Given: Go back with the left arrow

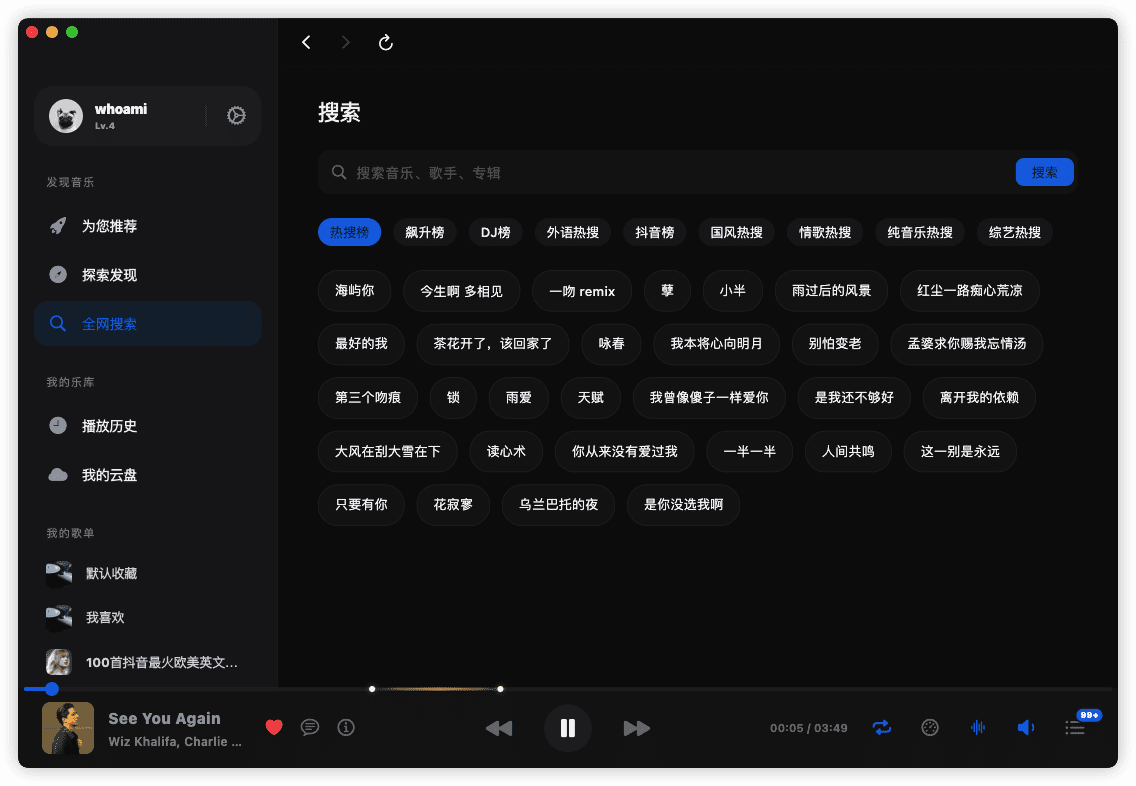Looking at the screenshot, I should pyautogui.click(x=306, y=42).
